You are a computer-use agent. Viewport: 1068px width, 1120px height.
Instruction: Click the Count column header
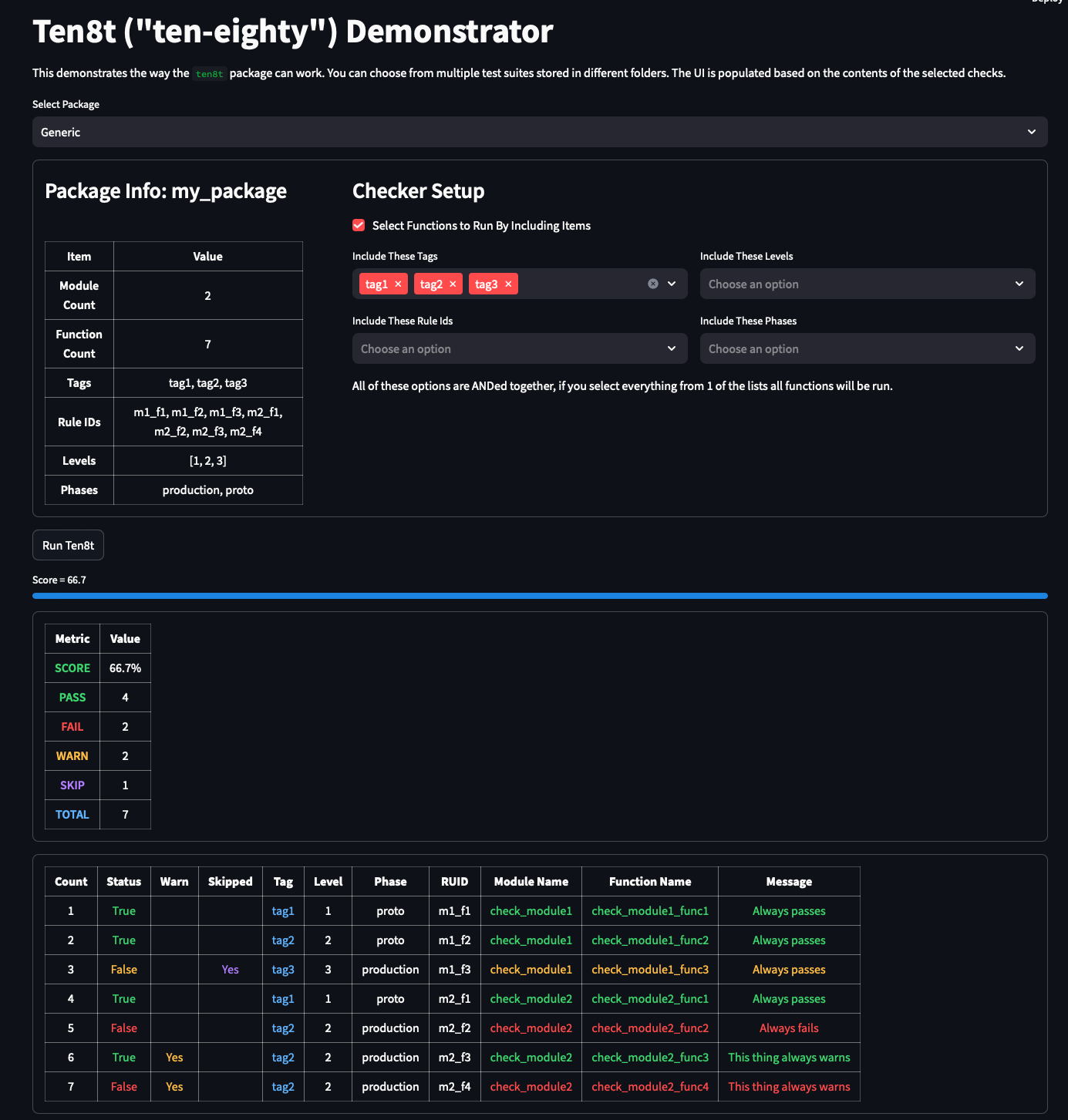pyautogui.click(x=71, y=882)
